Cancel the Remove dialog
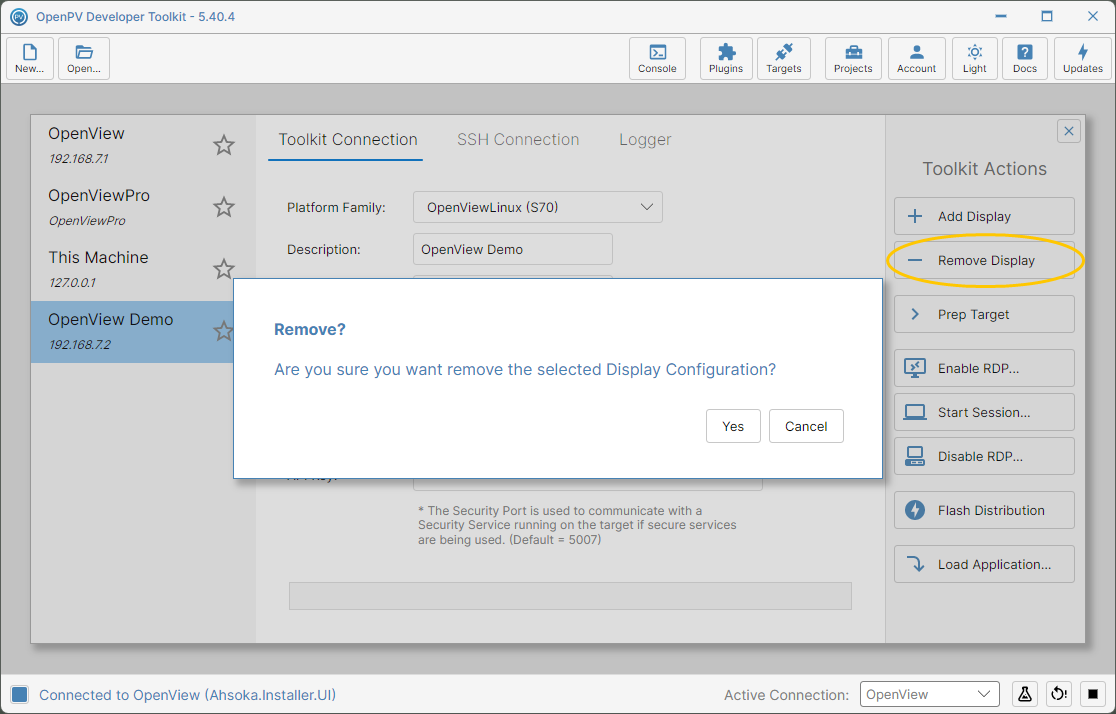 [806, 426]
